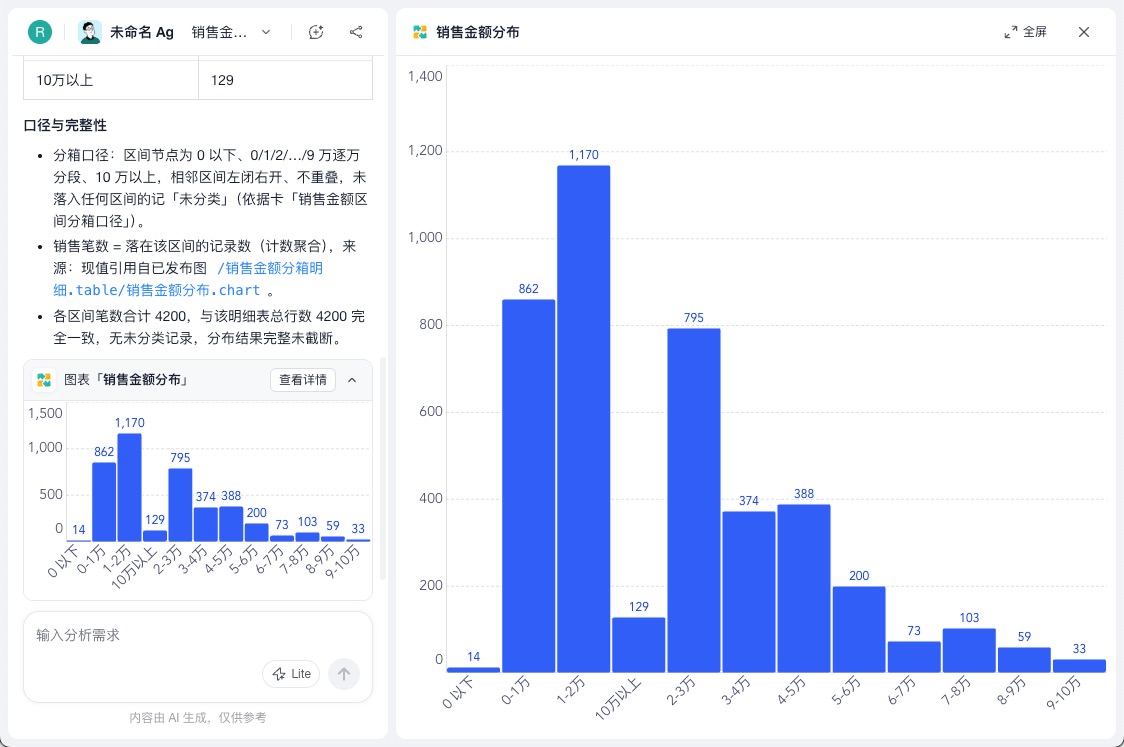
Task: Click the chart card icon beside 图表「销售金额分布」
Action: 44,380
